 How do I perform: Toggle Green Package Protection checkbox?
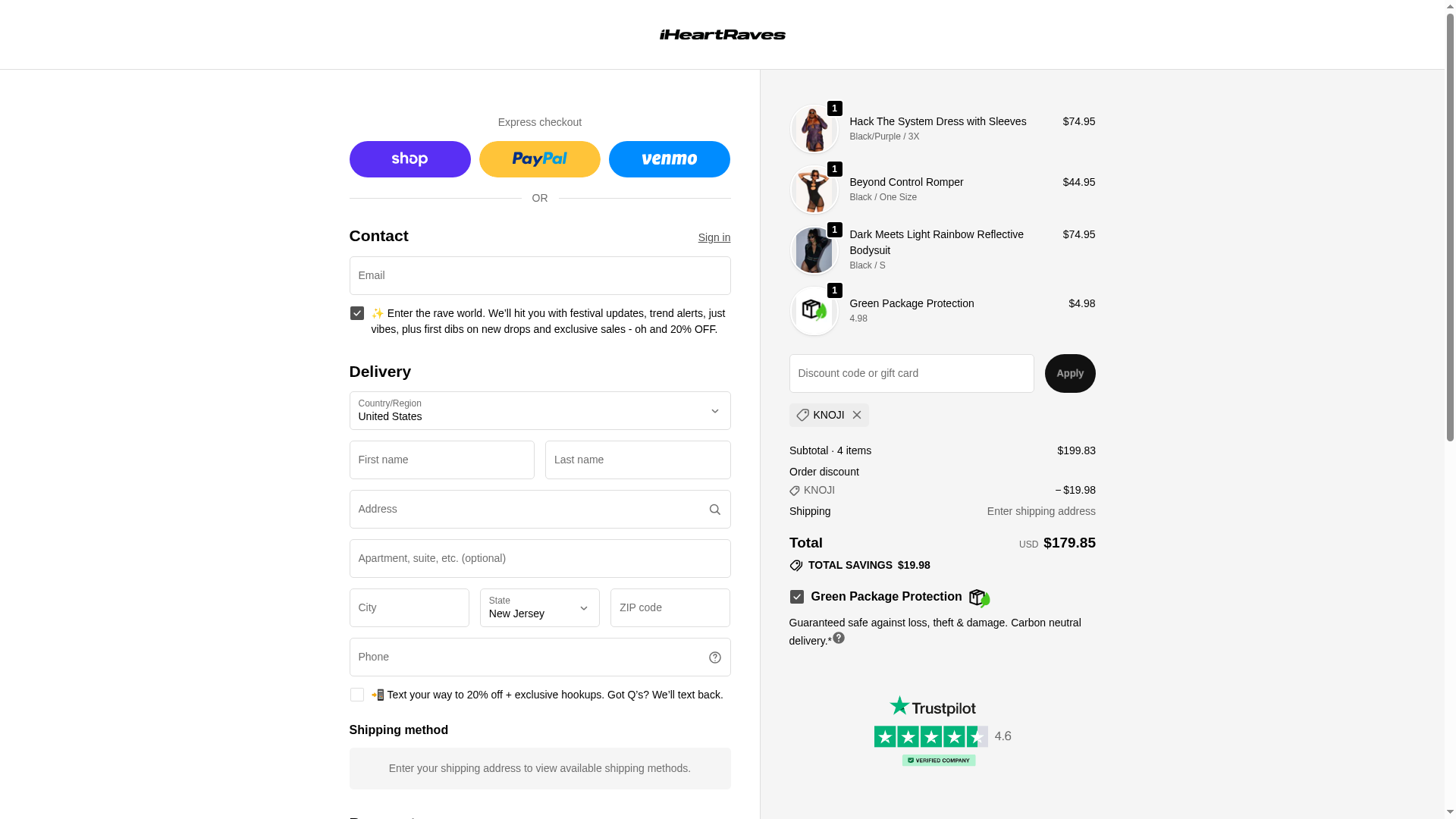coord(796,597)
